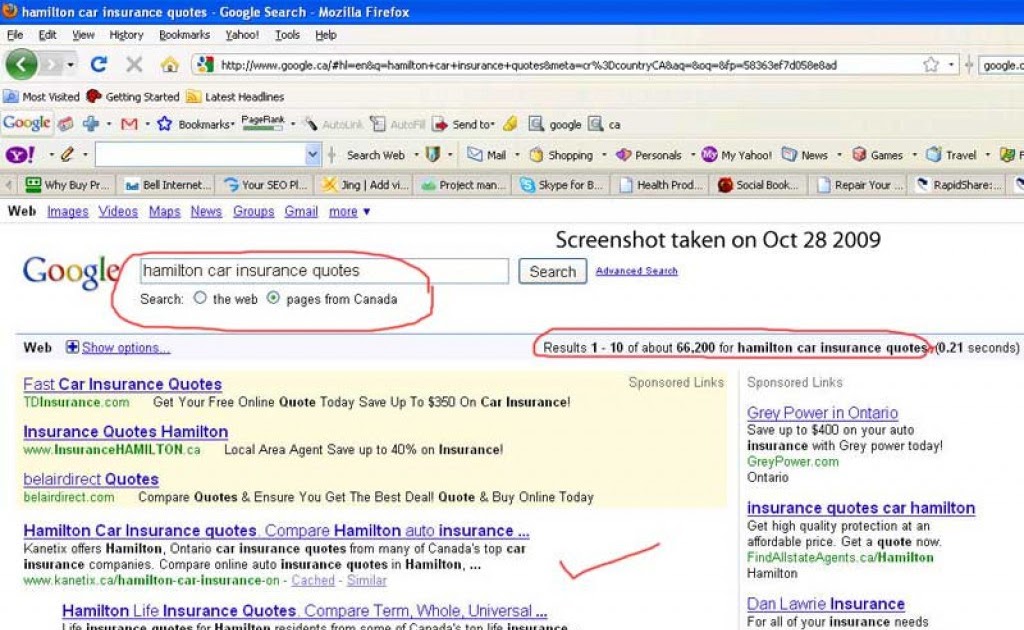Open dropdown arrow next to Yahoo Shopping
This screenshot has height=630, width=1024.
604,155
